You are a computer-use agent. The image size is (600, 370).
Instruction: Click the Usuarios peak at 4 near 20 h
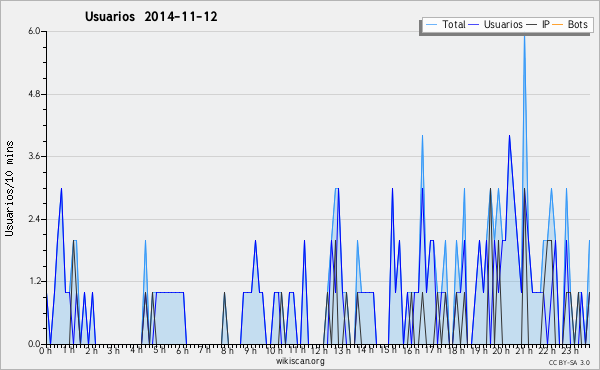point(509,136)
